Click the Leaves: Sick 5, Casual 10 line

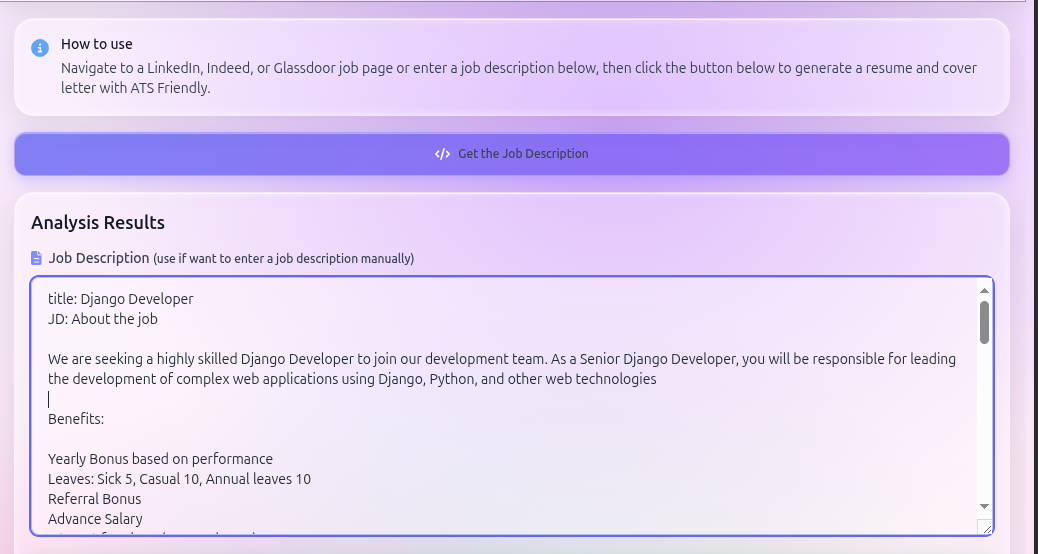[179, 479]
